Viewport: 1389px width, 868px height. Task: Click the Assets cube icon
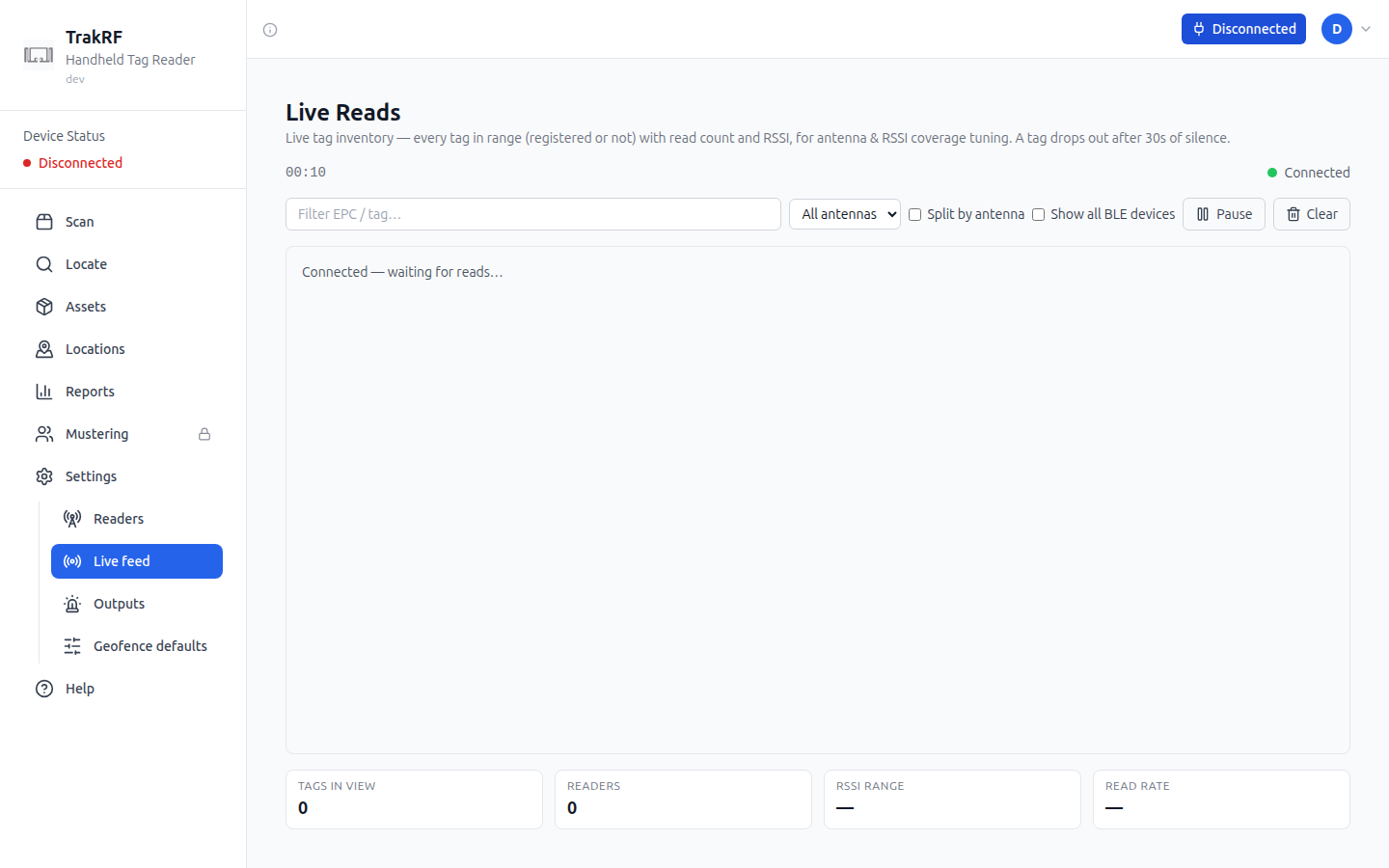44,307
